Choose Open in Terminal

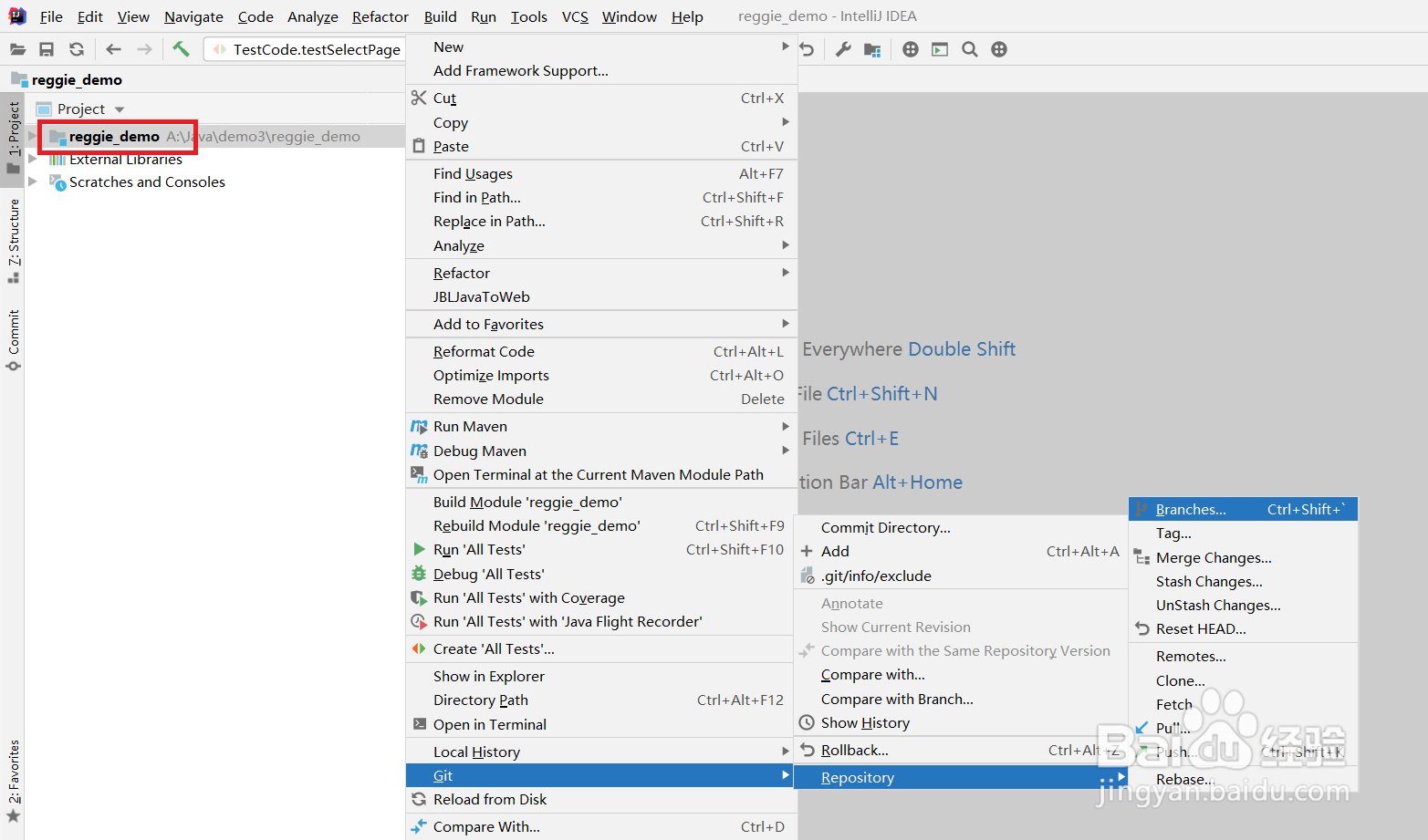tap(601, 724)
